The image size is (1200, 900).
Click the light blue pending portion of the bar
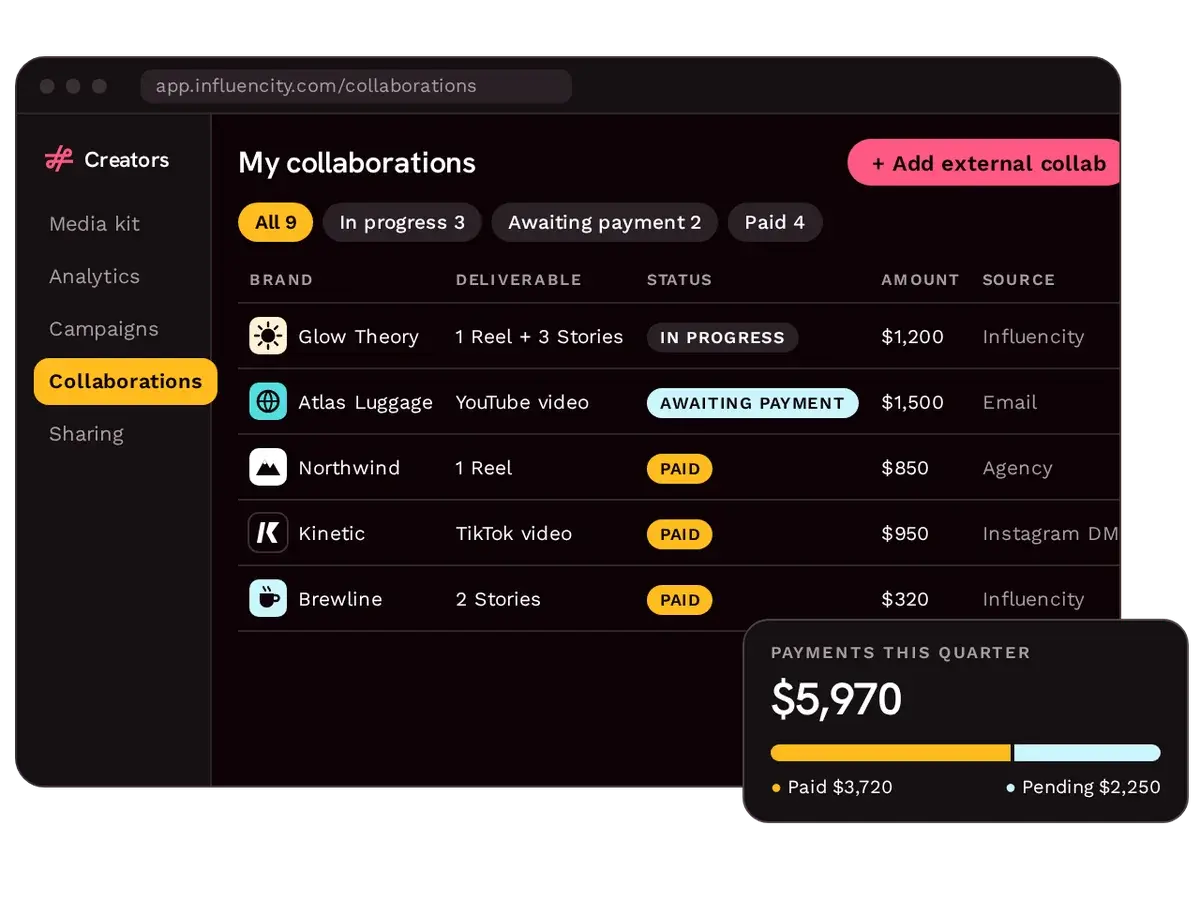tap(1087, 753)
